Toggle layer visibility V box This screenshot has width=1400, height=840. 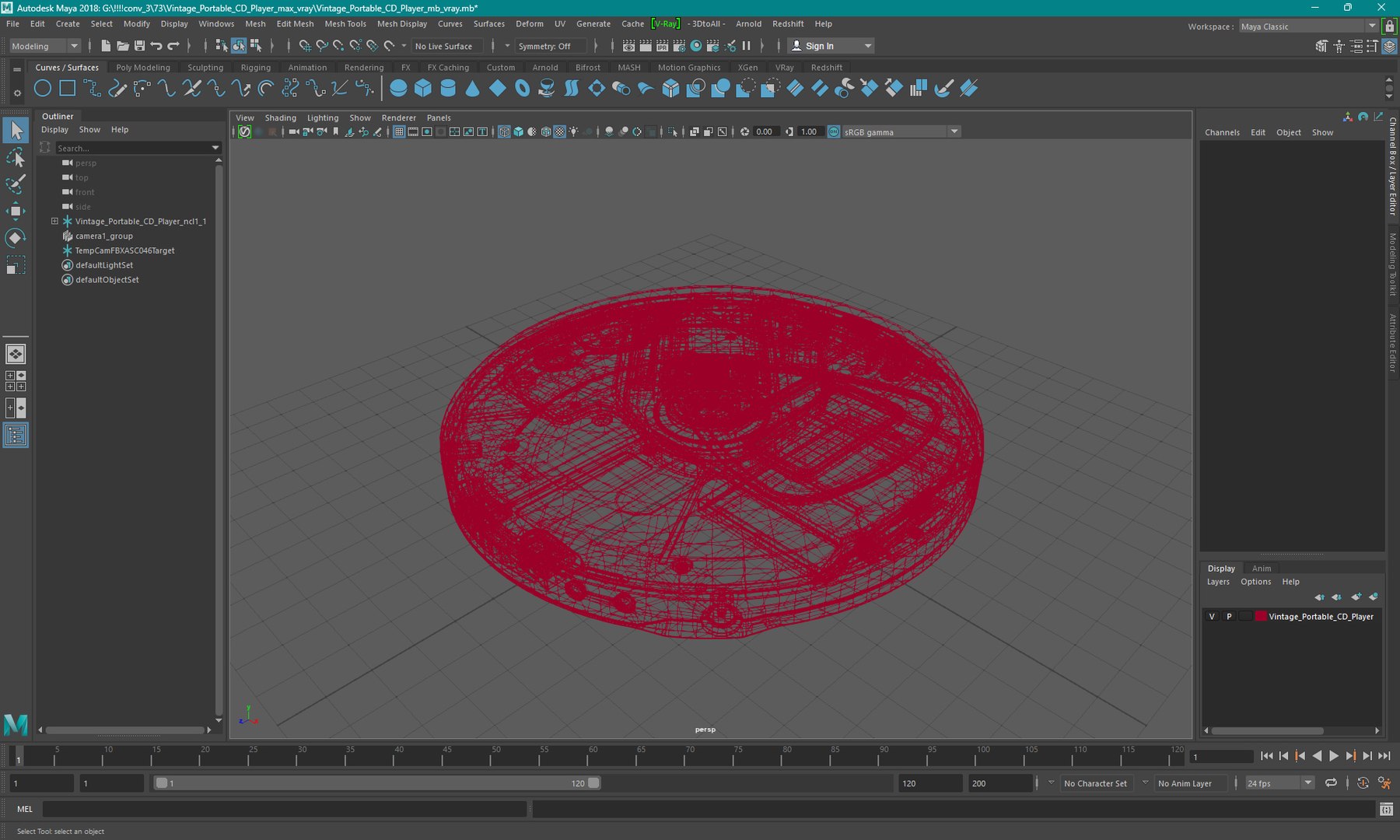point(1212,617)
